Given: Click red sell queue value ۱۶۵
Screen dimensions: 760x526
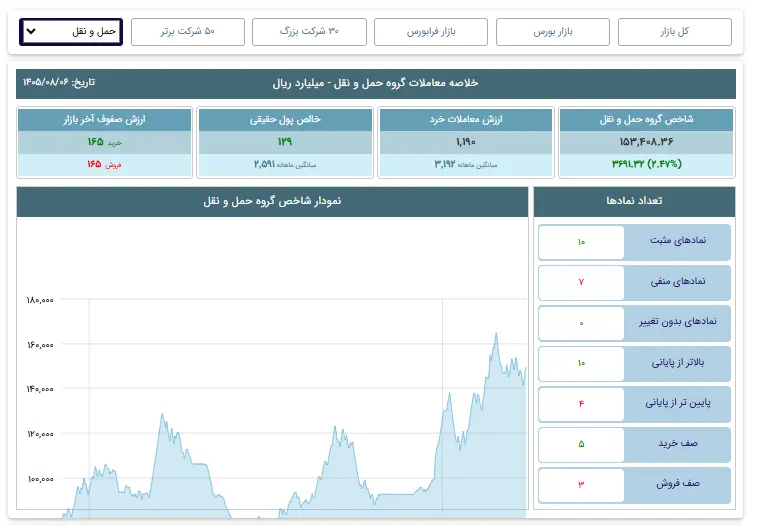Looking at the screenshot, I should coord(95,164).
